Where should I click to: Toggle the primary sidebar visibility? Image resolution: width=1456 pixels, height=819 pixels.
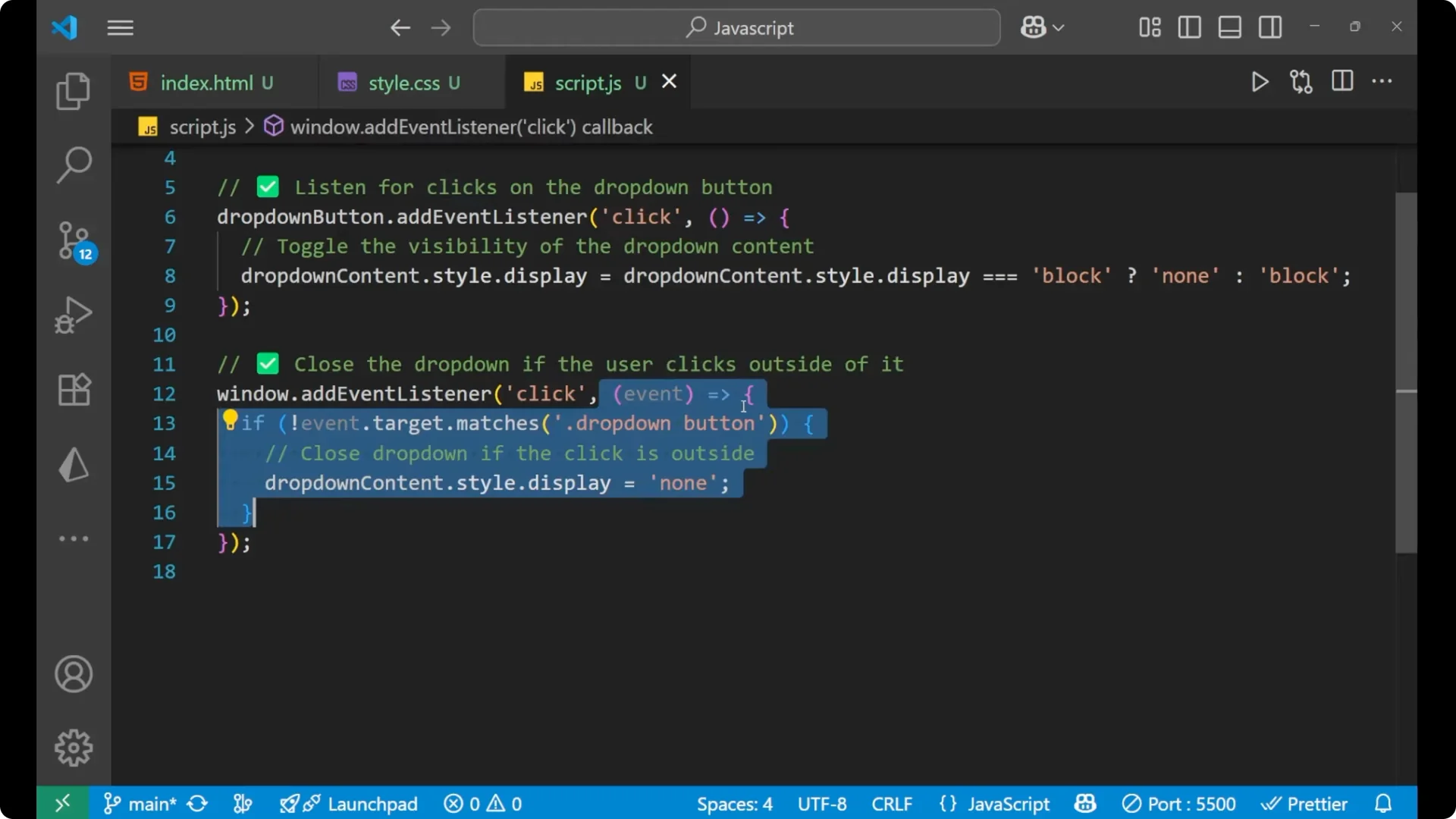(x=1188, y=27)
